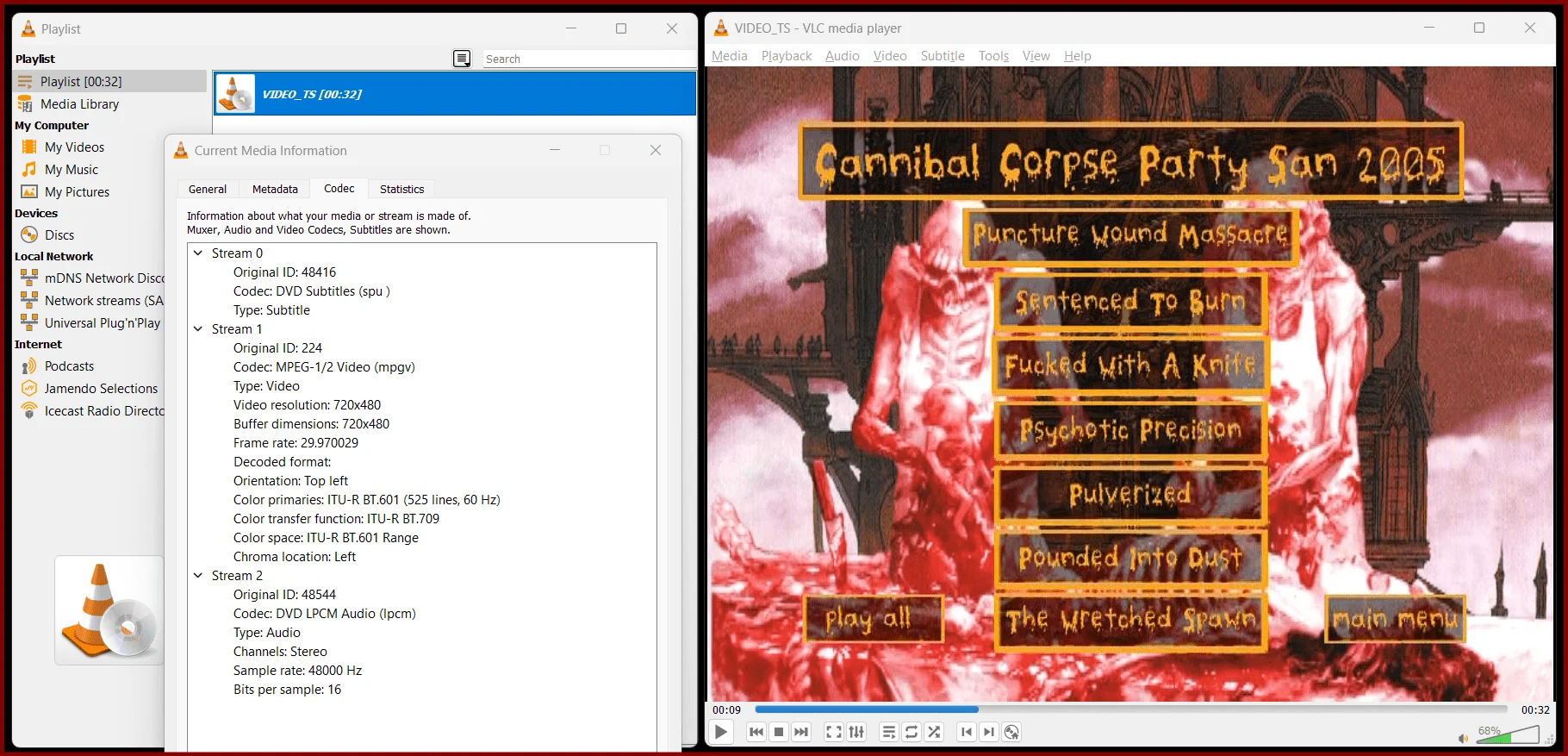Go to previous DVD chapter

[x=967, y=732]
